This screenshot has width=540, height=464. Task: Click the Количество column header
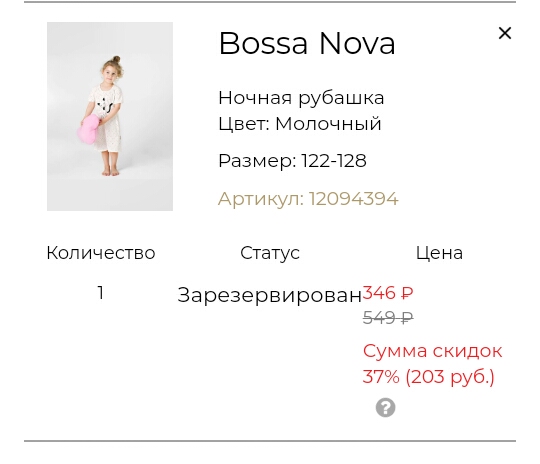pyautogui.click(x=101, y=253)
